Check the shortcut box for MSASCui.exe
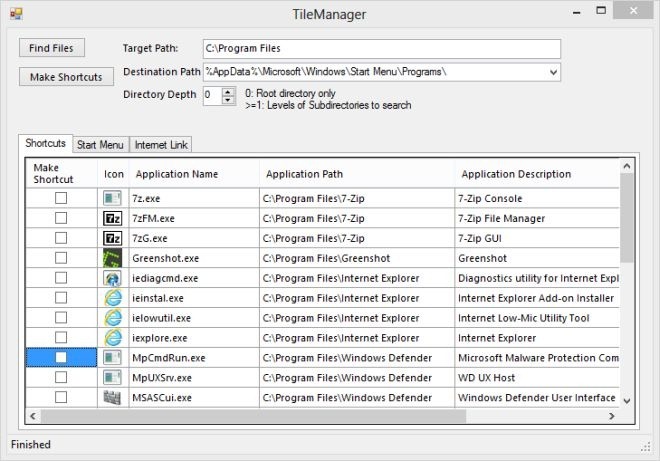 pos(61,397)
